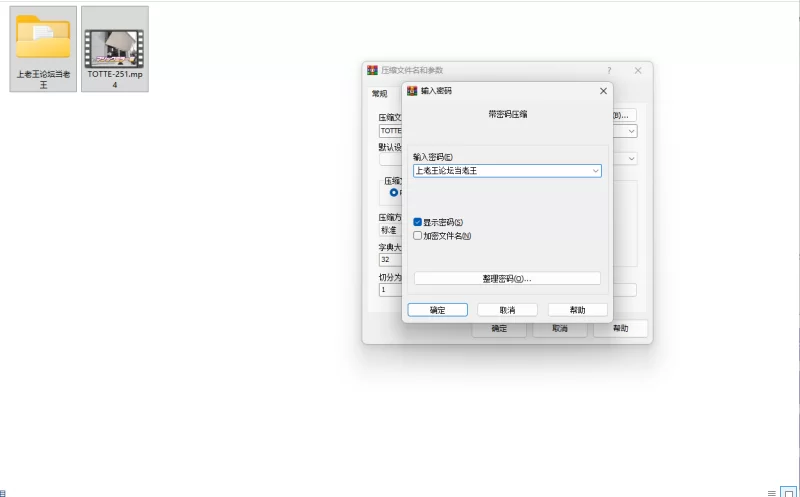Click the 上老王论坛当老王 folder name label
This screenshot has width=800, height=497.
pos(43,80)
